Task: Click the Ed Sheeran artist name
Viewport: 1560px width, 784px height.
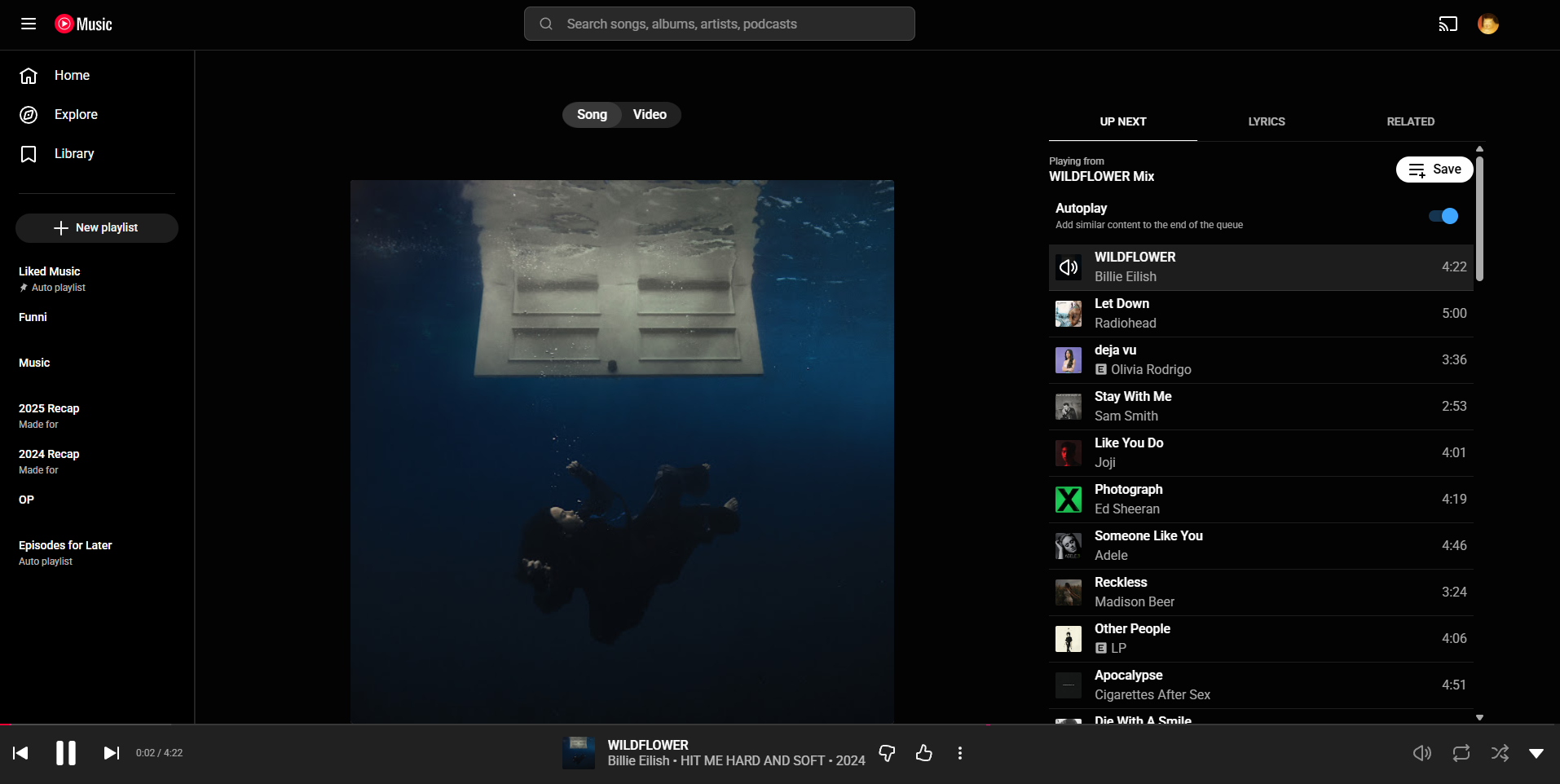Action: pyautogui.click(x=1126, y=509)
